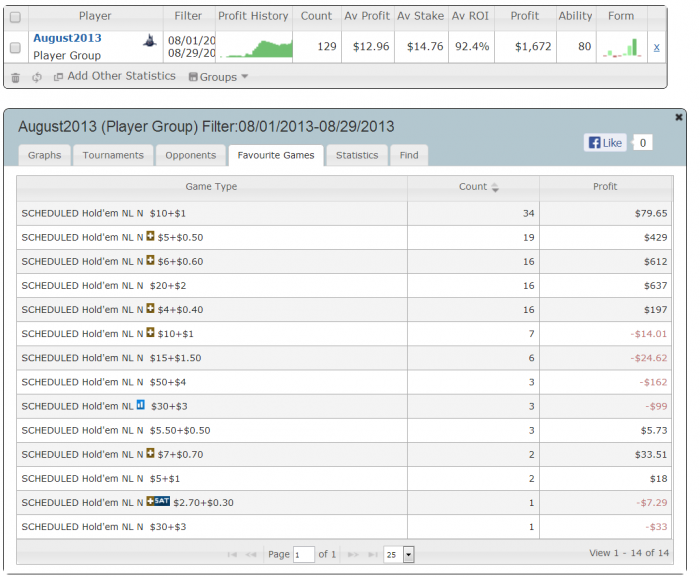Open the Find tab
This screenshot has width=700, height=577.
[x=409, y=155]
